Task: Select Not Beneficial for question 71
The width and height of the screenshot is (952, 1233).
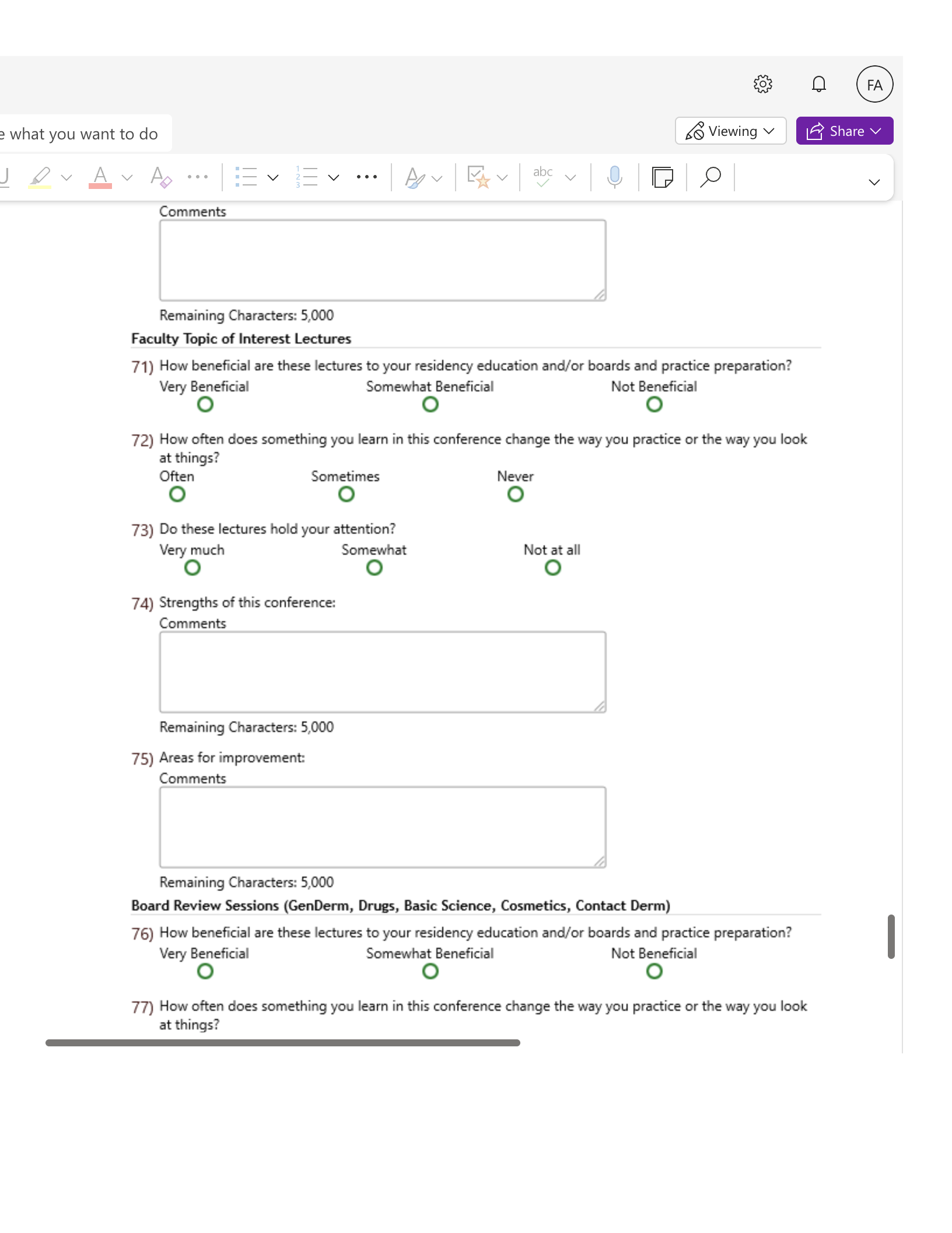Action: click(654, 404)
